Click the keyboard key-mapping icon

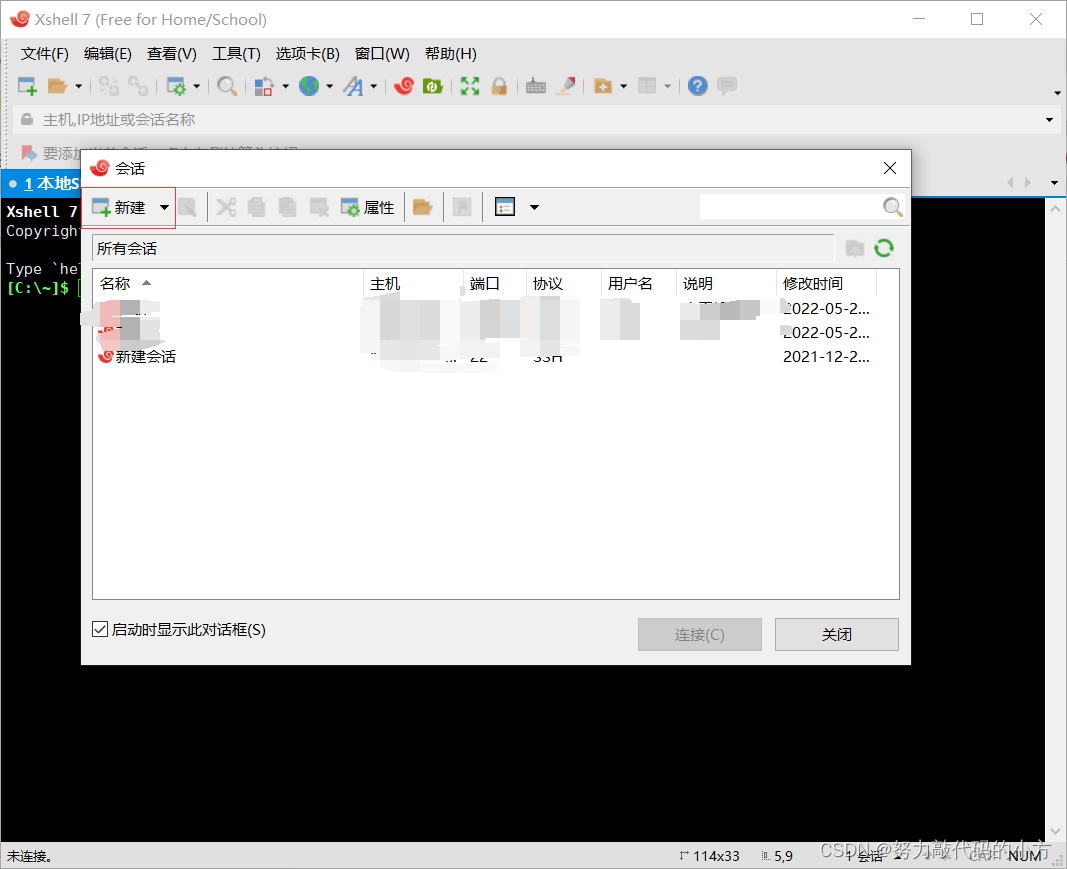coord(536,86)
